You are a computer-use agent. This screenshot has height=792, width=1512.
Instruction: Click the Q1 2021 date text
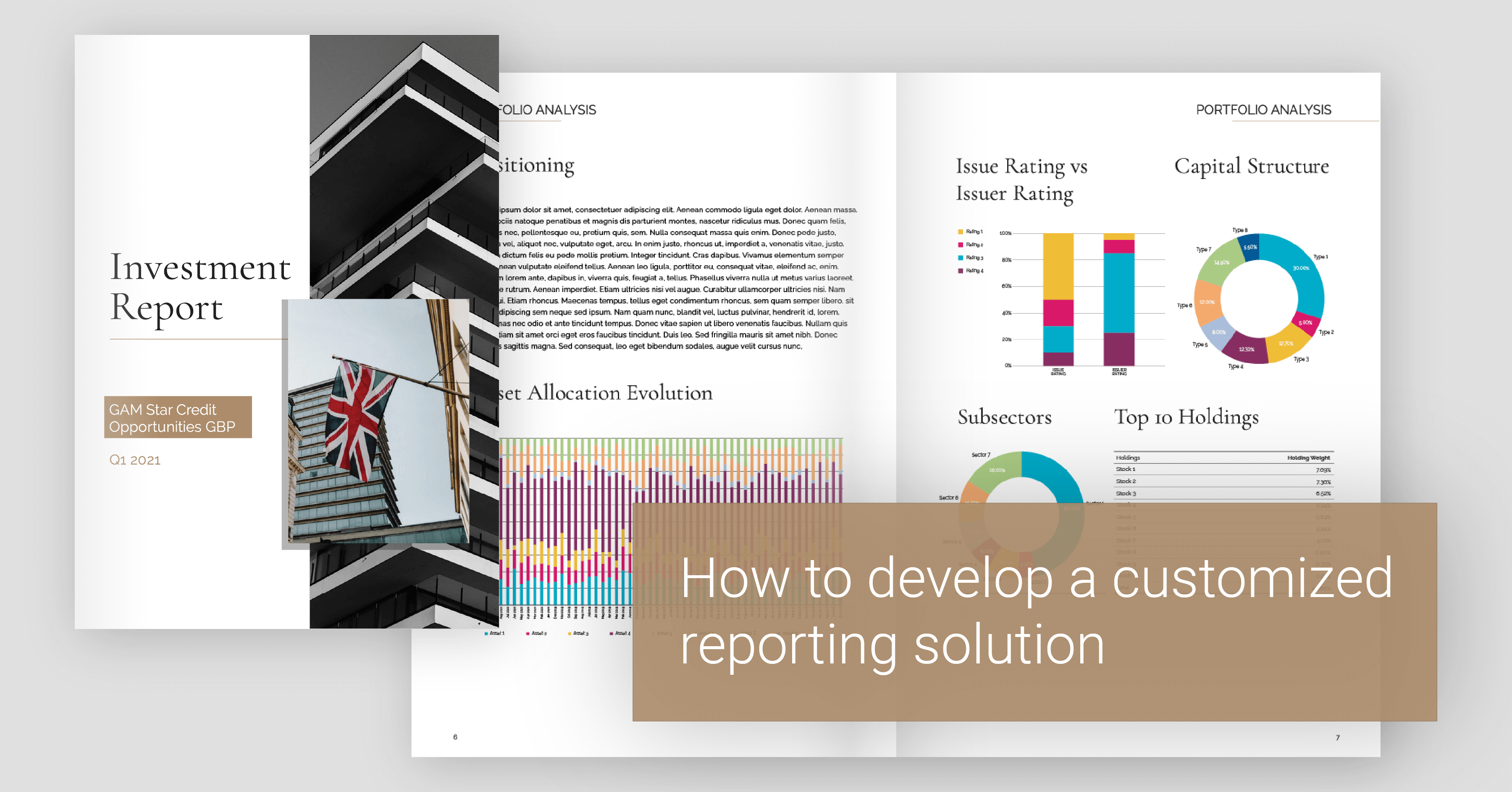(134, 460)
